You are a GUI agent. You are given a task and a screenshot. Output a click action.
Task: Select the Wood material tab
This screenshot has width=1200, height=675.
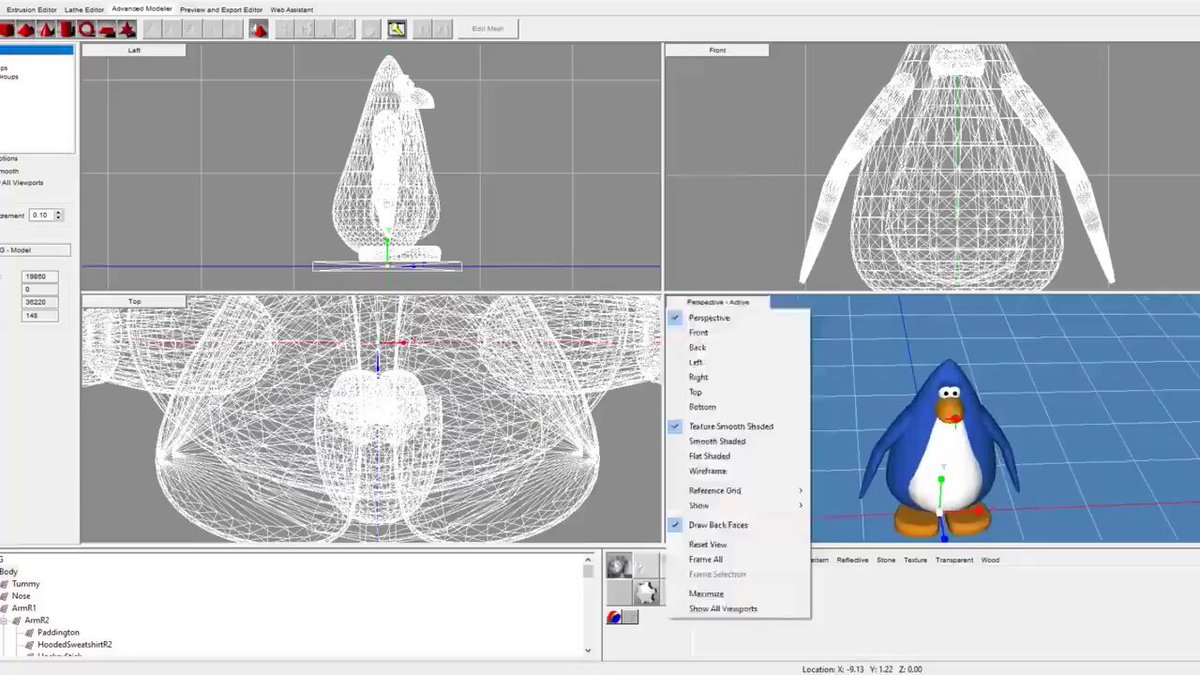click(x=990, y=560)
